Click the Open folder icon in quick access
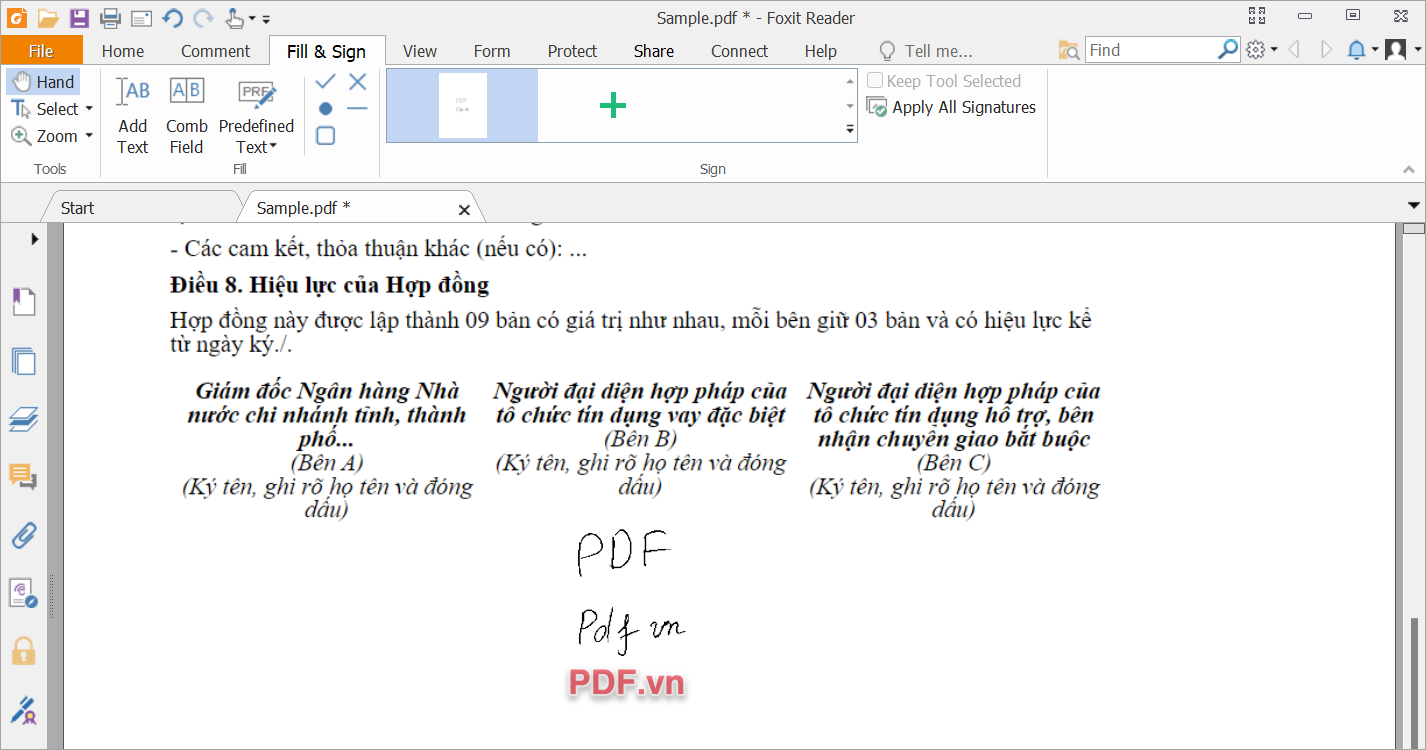This screenshot has height=750, width=1426. (48, 17)
